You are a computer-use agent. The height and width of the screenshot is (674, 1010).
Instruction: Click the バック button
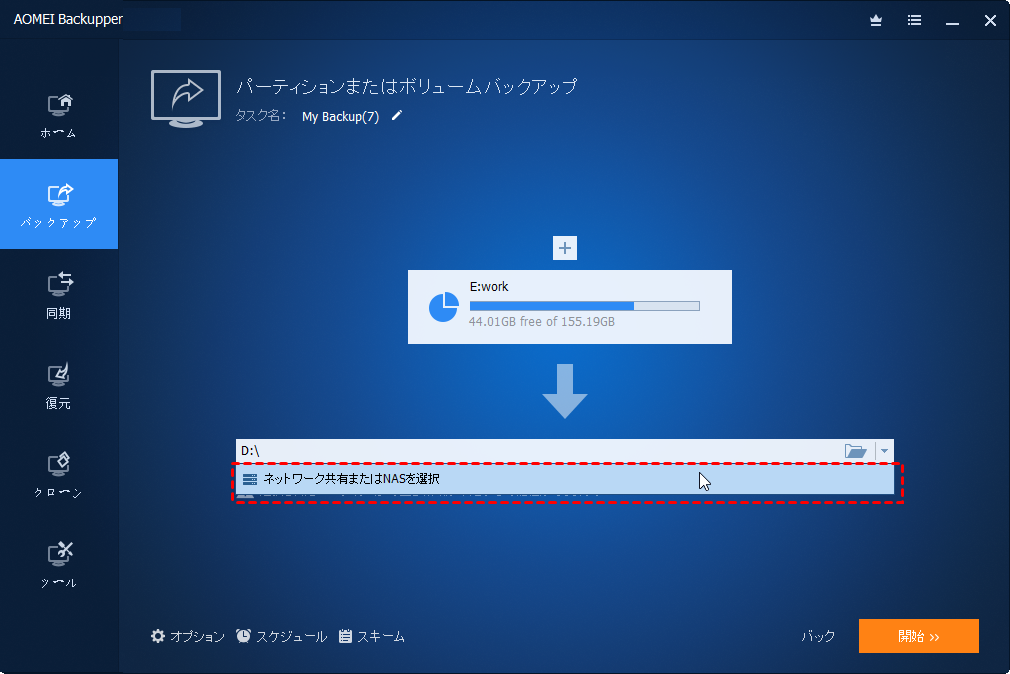pos(818,637)
